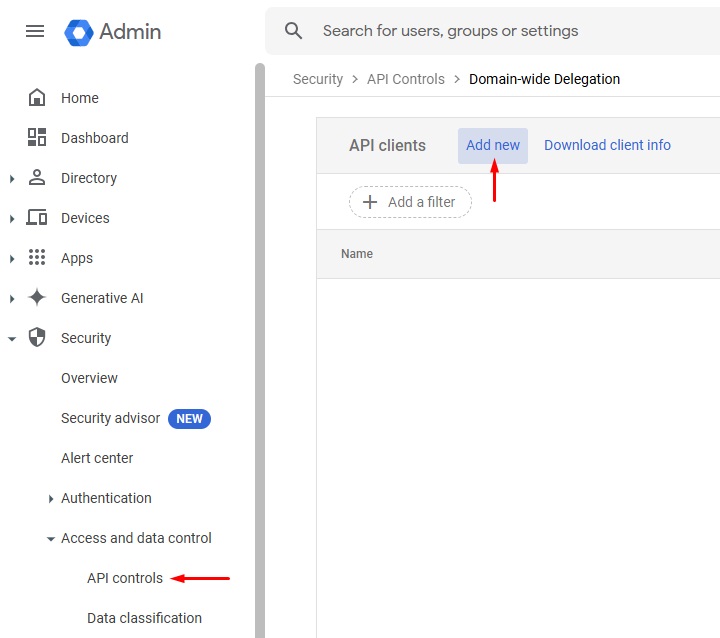Open the hamburger main menu

click(35, 31)
